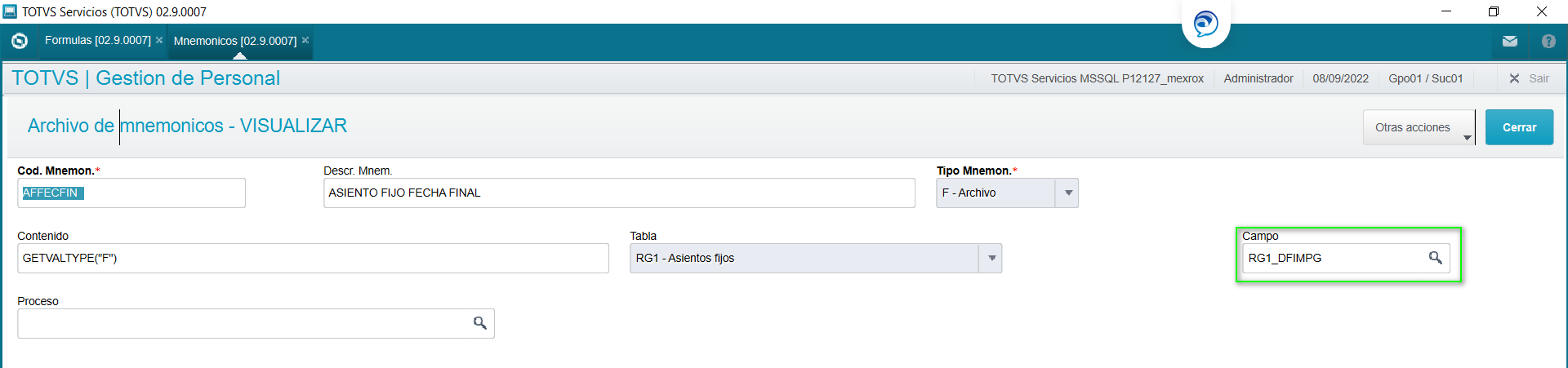Click Archivo de mnemonicos - VISUALIZAR title
This screenshot has width=1568, height=368.
click(187, 126)
